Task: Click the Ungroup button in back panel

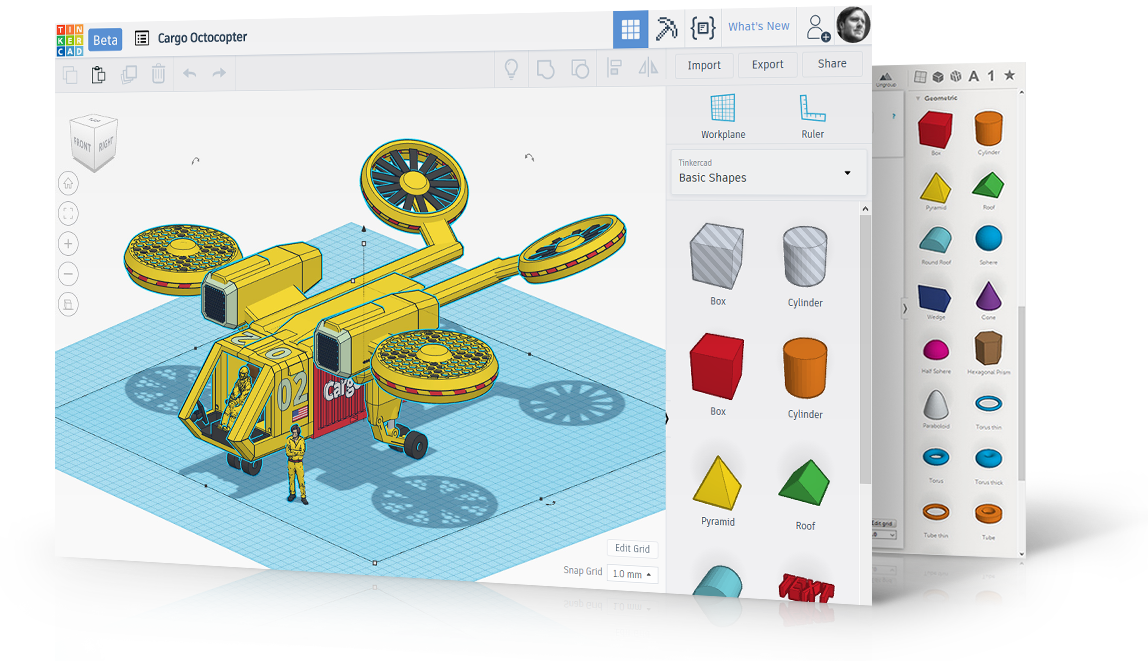Action: [886, 80]
